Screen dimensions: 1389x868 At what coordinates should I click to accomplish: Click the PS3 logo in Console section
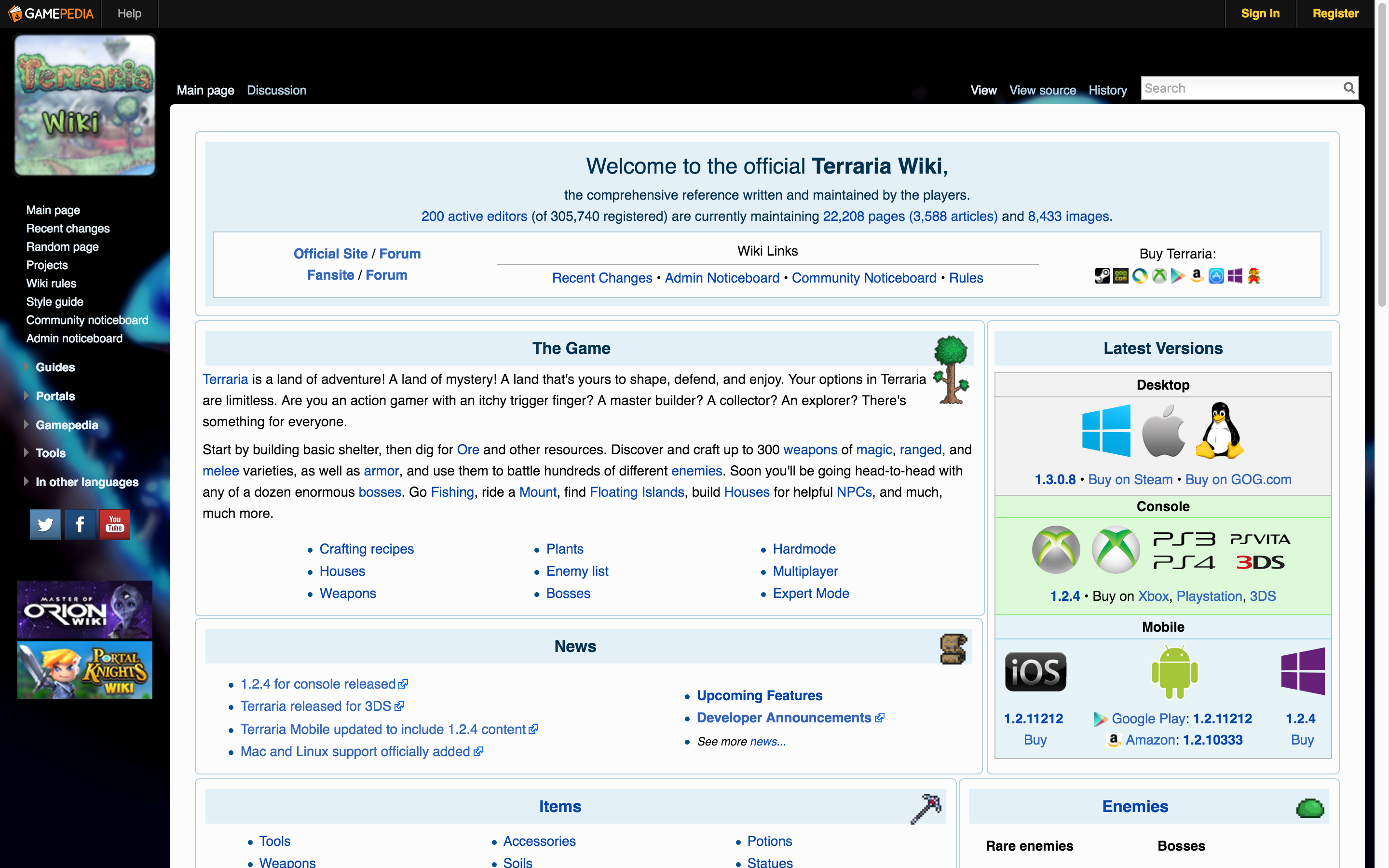click(1184, 539)
